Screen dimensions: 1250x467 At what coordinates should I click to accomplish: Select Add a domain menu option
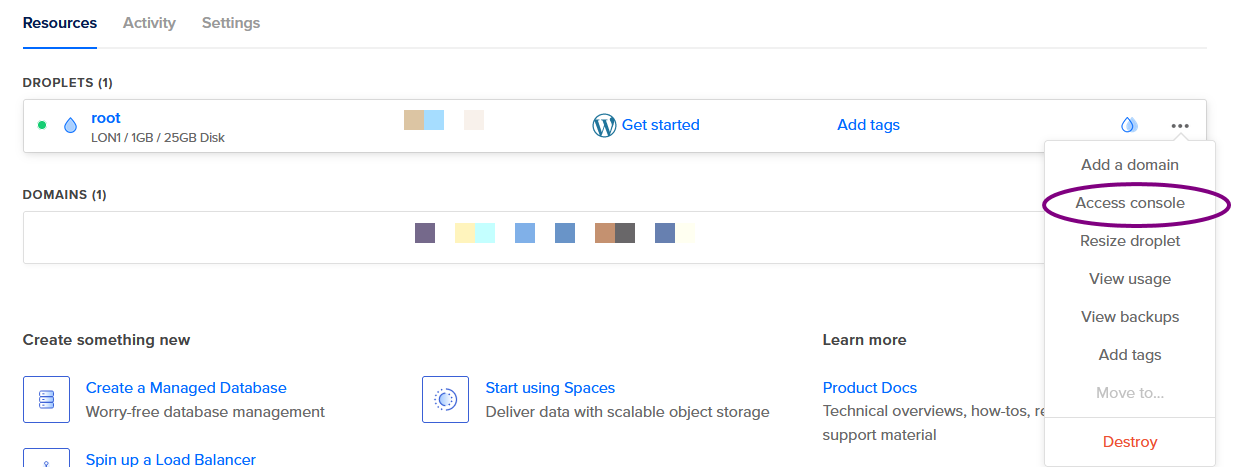[1130, 165]
